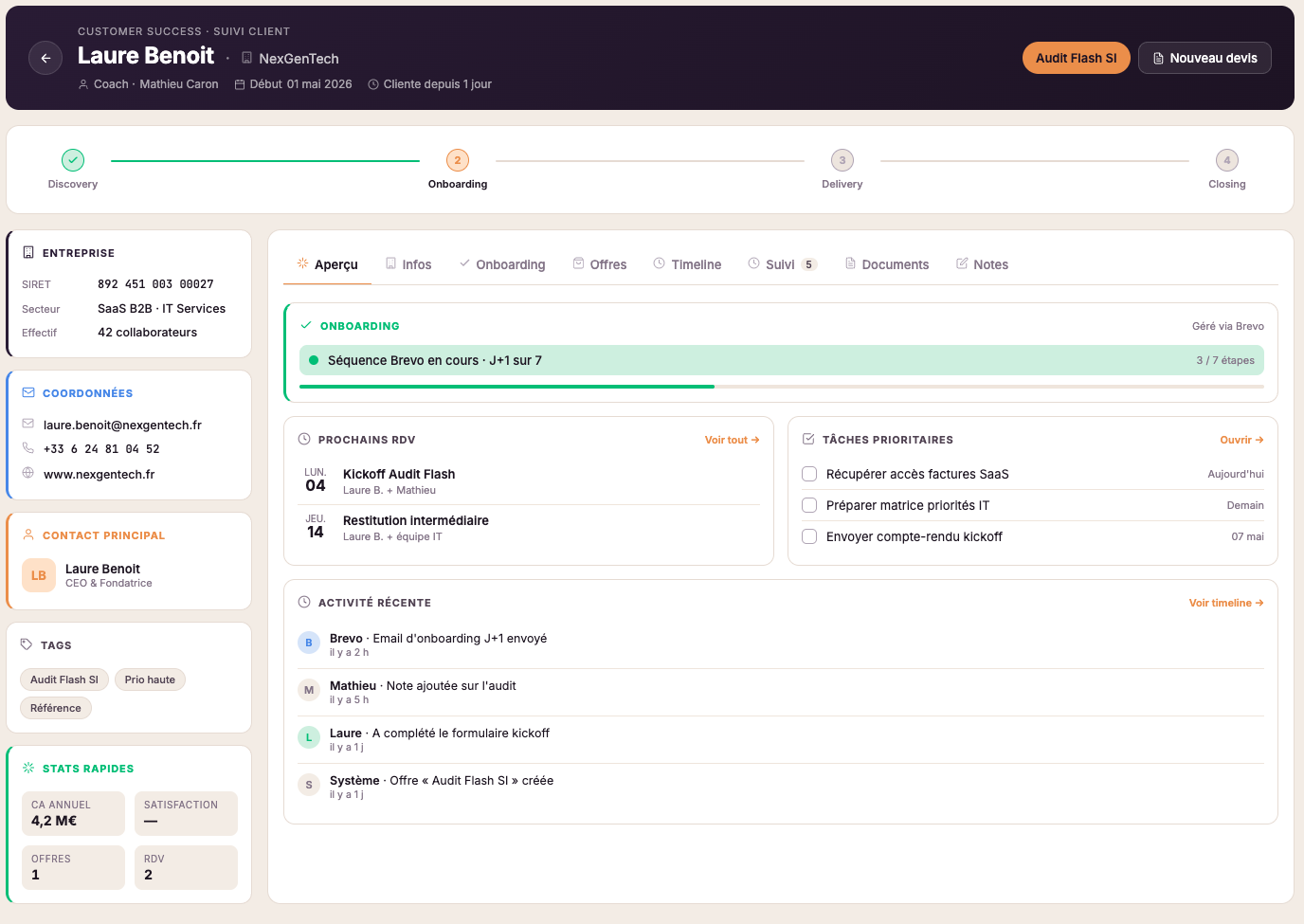Click the Système S avatar in activity

pyautogui.click(x=309, y=785)
